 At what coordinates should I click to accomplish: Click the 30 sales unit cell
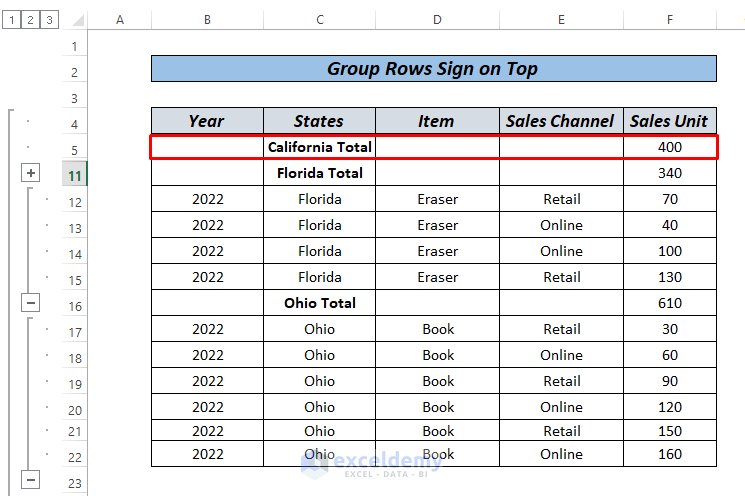coord(670,329)
